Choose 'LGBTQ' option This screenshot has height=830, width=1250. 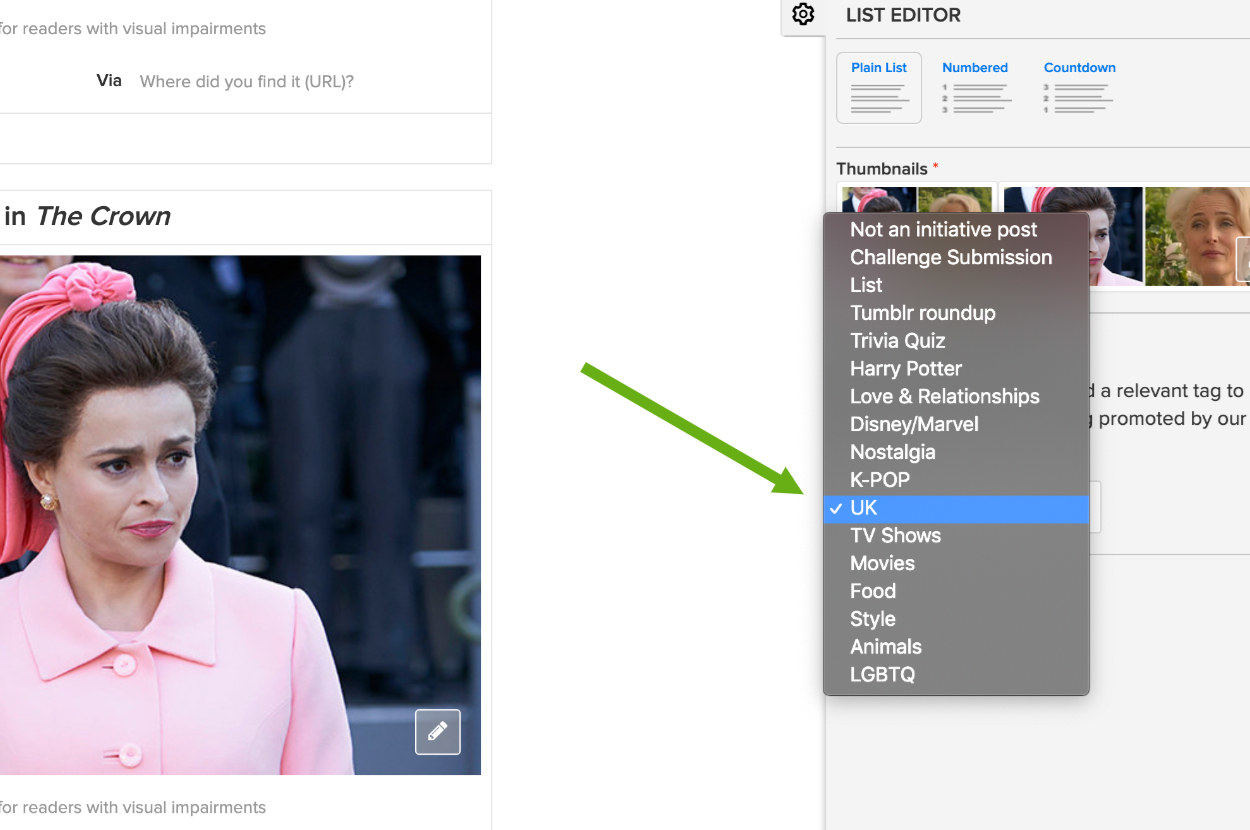point(956,675)
